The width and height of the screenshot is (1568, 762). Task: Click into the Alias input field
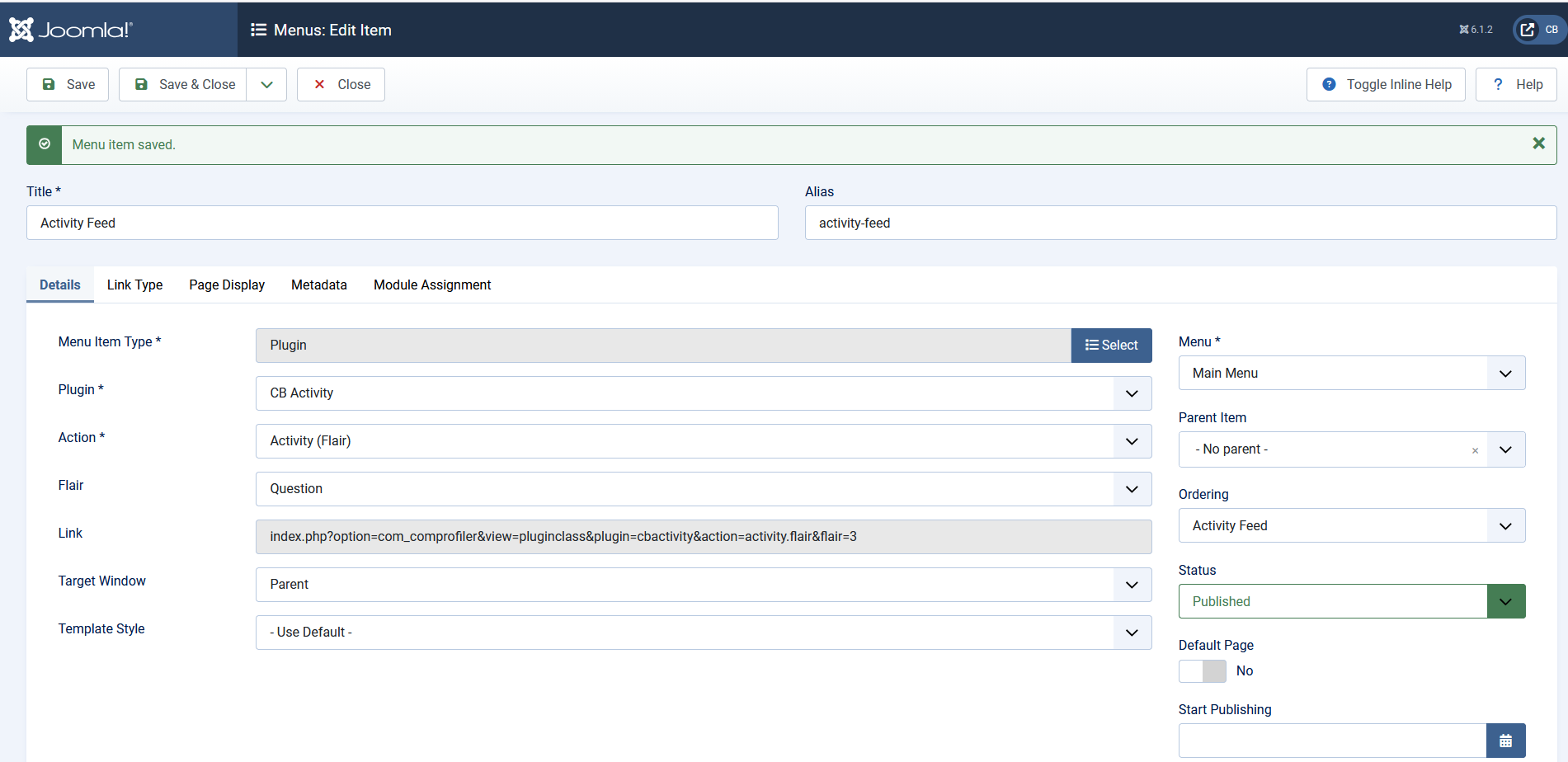(x=1180, y=223)
